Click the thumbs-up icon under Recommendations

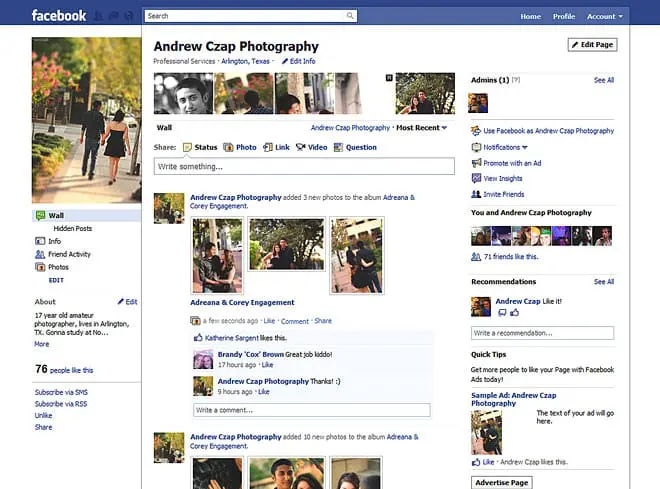coord(515,313)
